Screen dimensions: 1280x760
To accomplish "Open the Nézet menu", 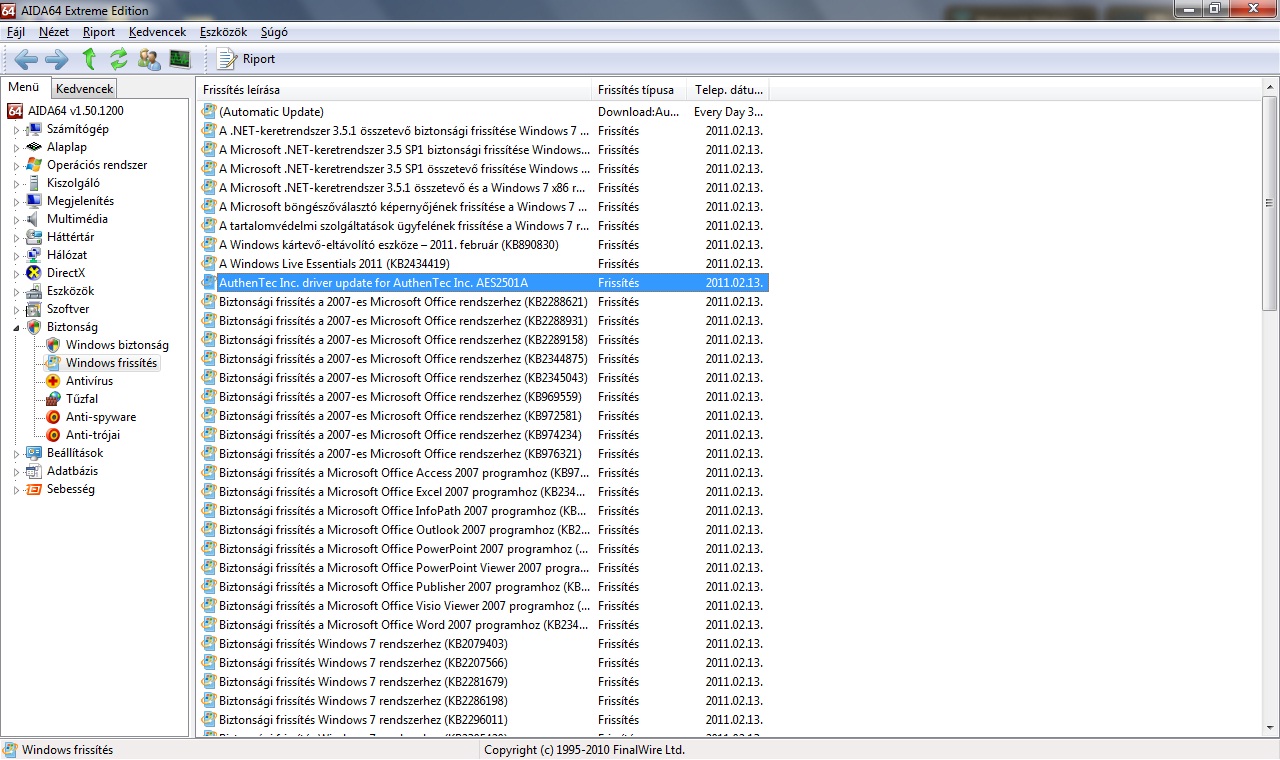I will pos(54,32).
